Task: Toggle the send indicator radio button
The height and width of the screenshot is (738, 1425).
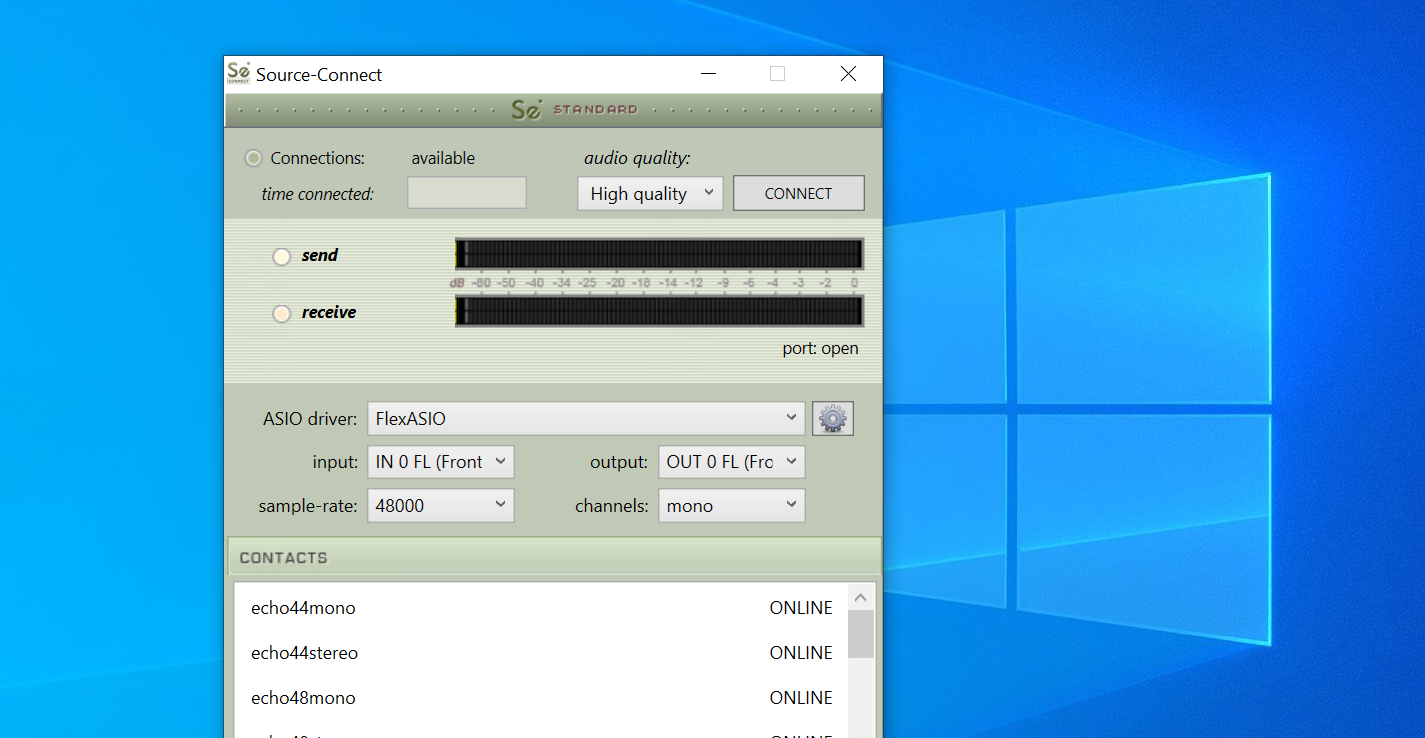Action: pyautogui.click(x=282, y=256)
